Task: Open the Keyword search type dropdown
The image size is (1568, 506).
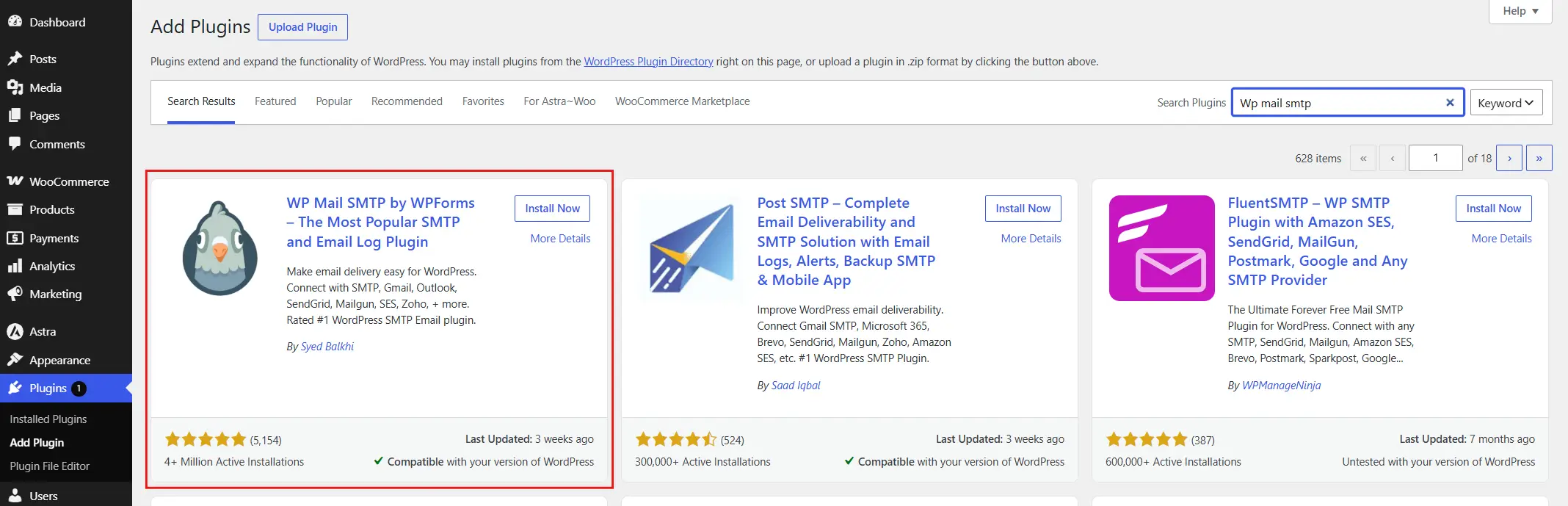Action: click(1506, 103)
